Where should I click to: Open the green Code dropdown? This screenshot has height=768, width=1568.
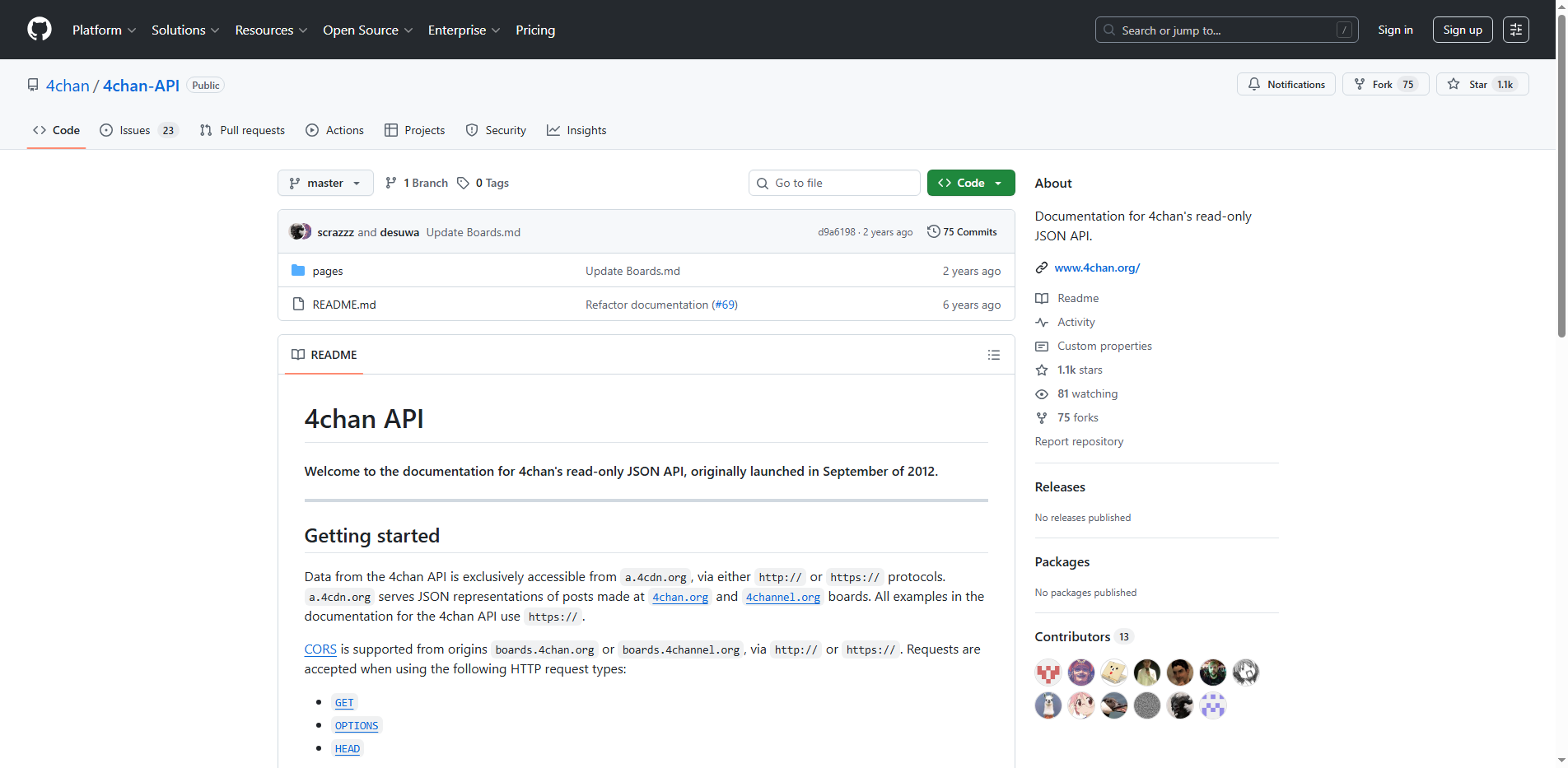click(x=971, y=183)
